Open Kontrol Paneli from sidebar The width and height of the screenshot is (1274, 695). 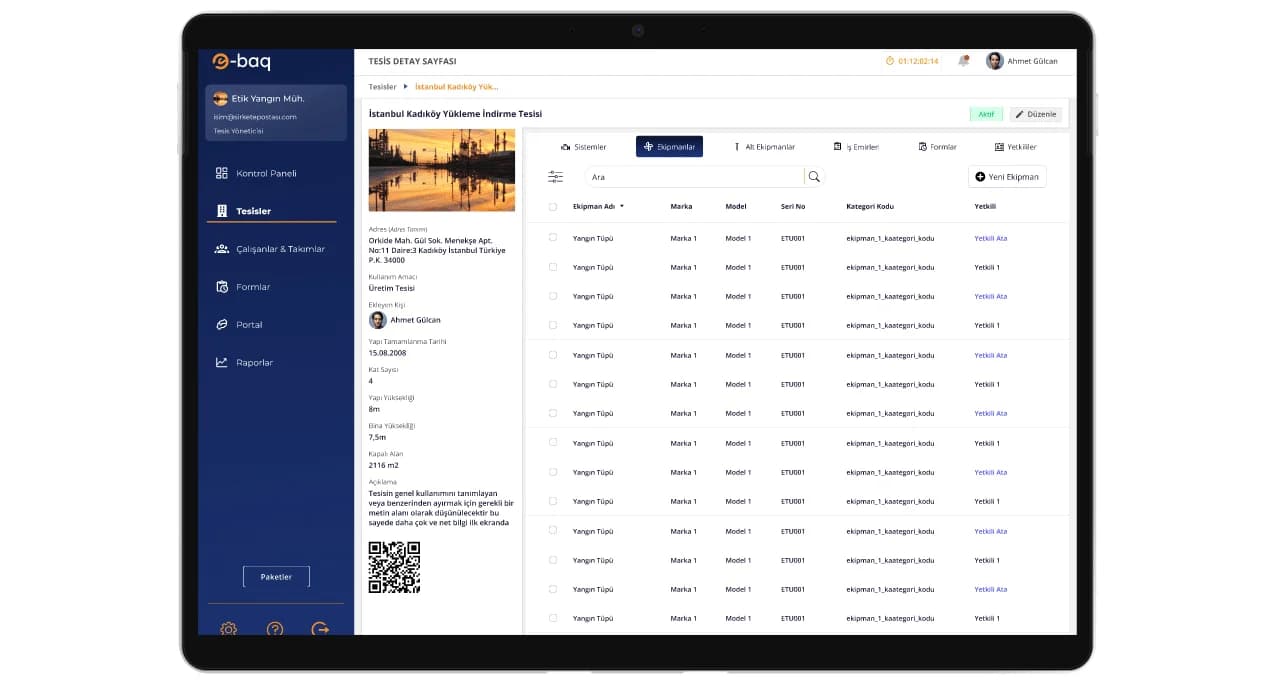coord(266,174)
